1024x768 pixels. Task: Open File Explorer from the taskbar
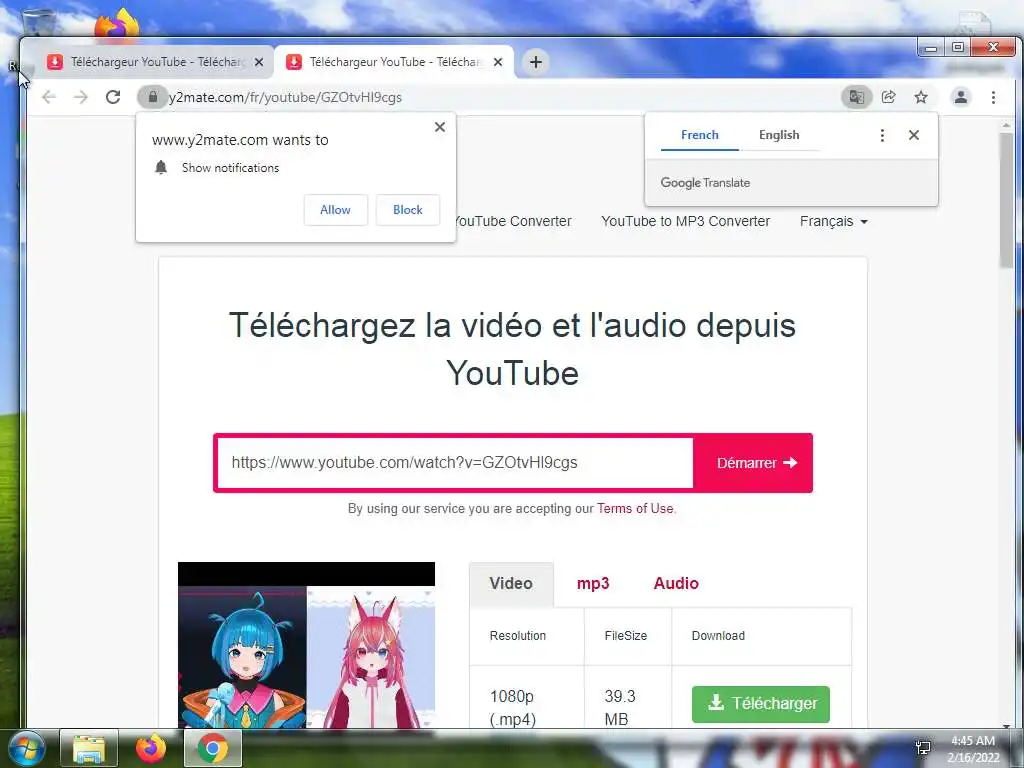point(89,748)
